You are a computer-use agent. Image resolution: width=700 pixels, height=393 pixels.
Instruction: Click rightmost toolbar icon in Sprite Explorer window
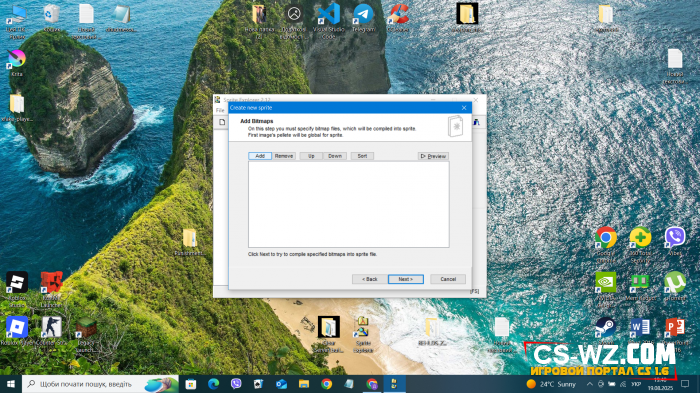tap(476, 122)
